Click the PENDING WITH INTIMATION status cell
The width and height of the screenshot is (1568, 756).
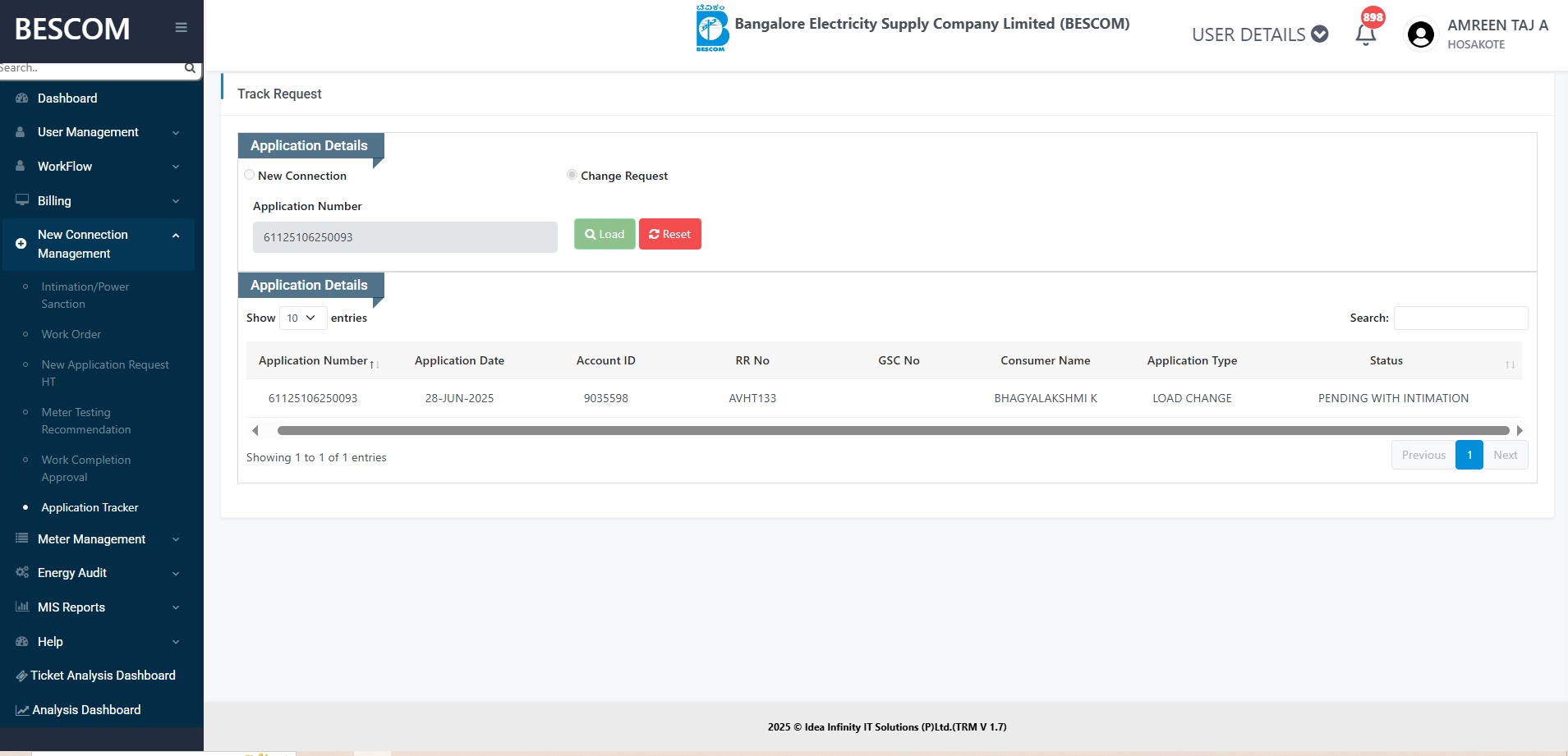[1393, 398]
